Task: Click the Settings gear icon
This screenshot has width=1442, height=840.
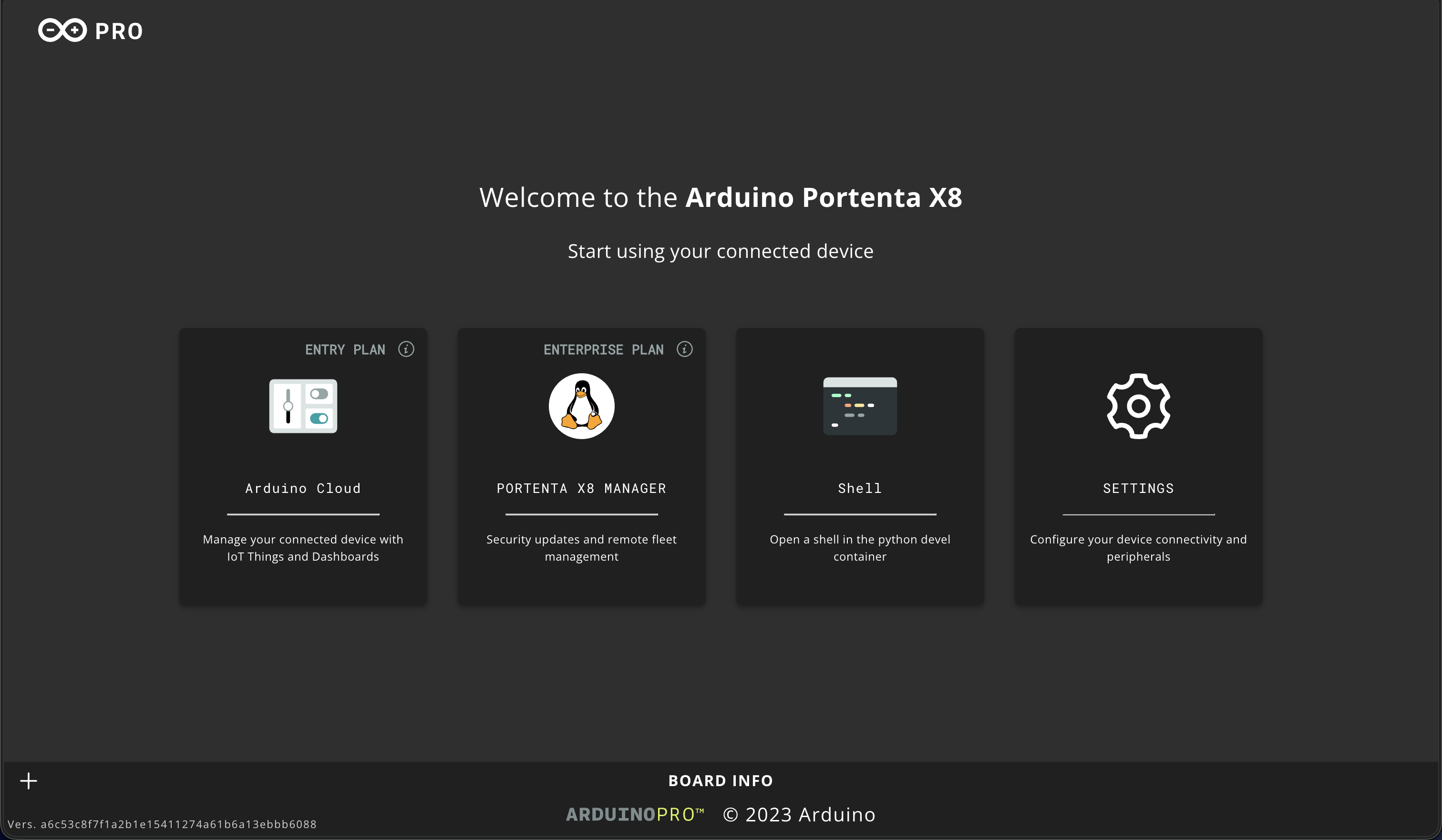Action: tap(1138, 406)
